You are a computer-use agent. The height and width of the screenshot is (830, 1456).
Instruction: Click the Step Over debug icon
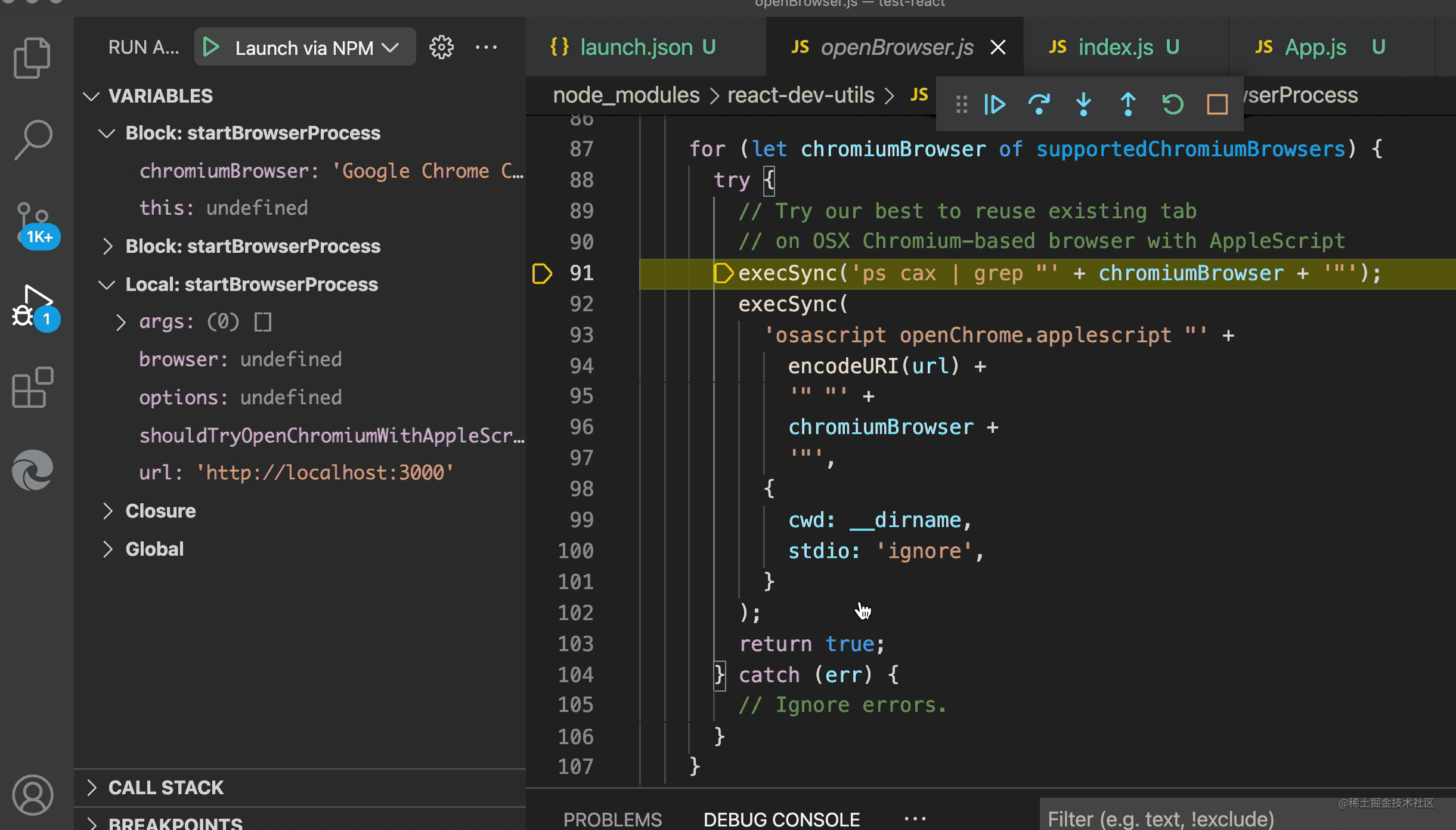[x=1039, y=104]
